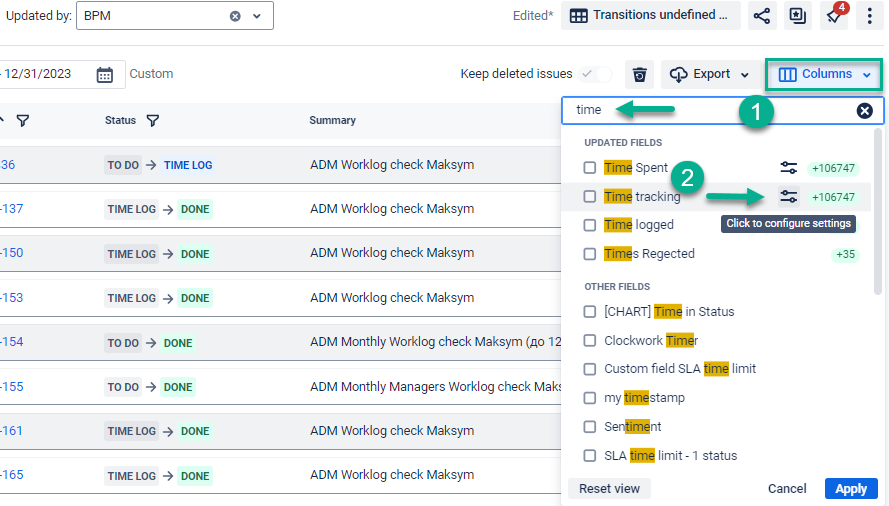Open Time tracking configure settings icon

[789, 197]
